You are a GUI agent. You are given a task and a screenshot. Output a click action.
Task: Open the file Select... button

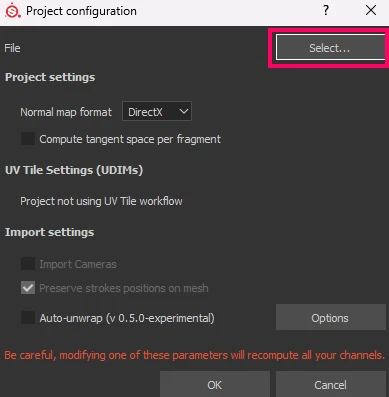[330, 48]
